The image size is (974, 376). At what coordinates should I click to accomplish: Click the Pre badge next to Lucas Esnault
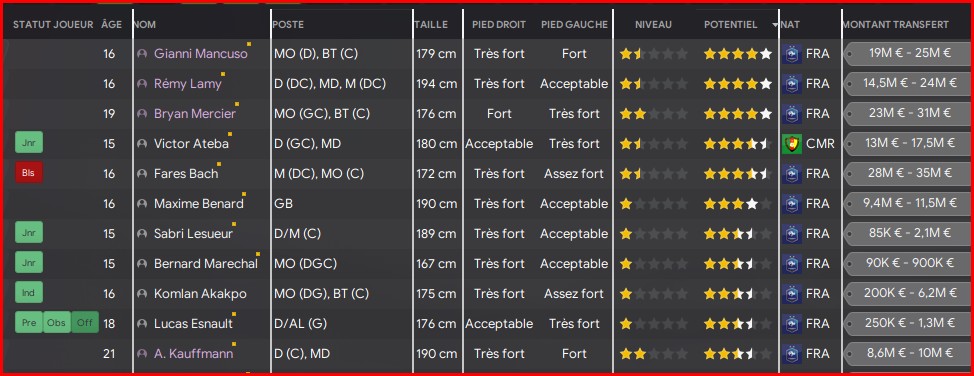click(x=29, y=323)
